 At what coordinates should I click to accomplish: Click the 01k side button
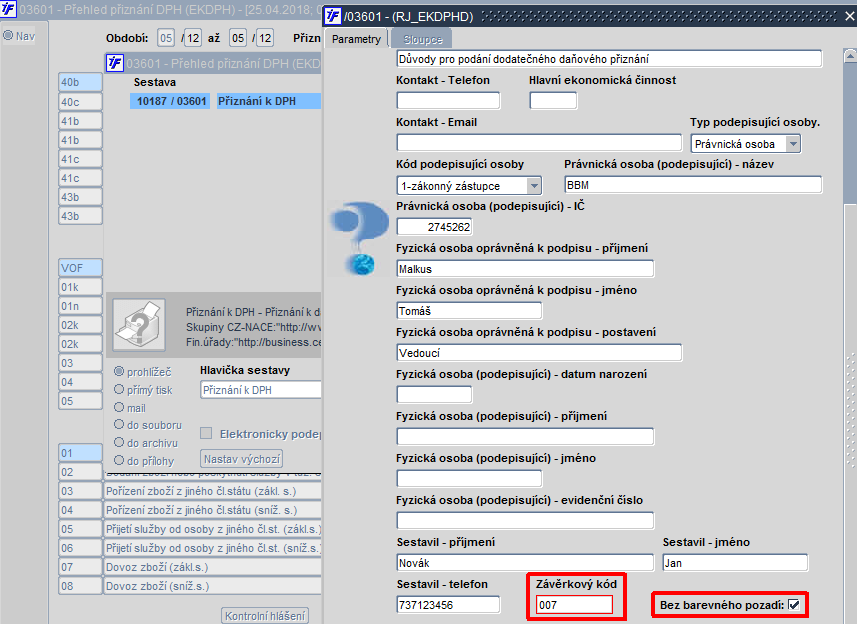coord(80,287)
